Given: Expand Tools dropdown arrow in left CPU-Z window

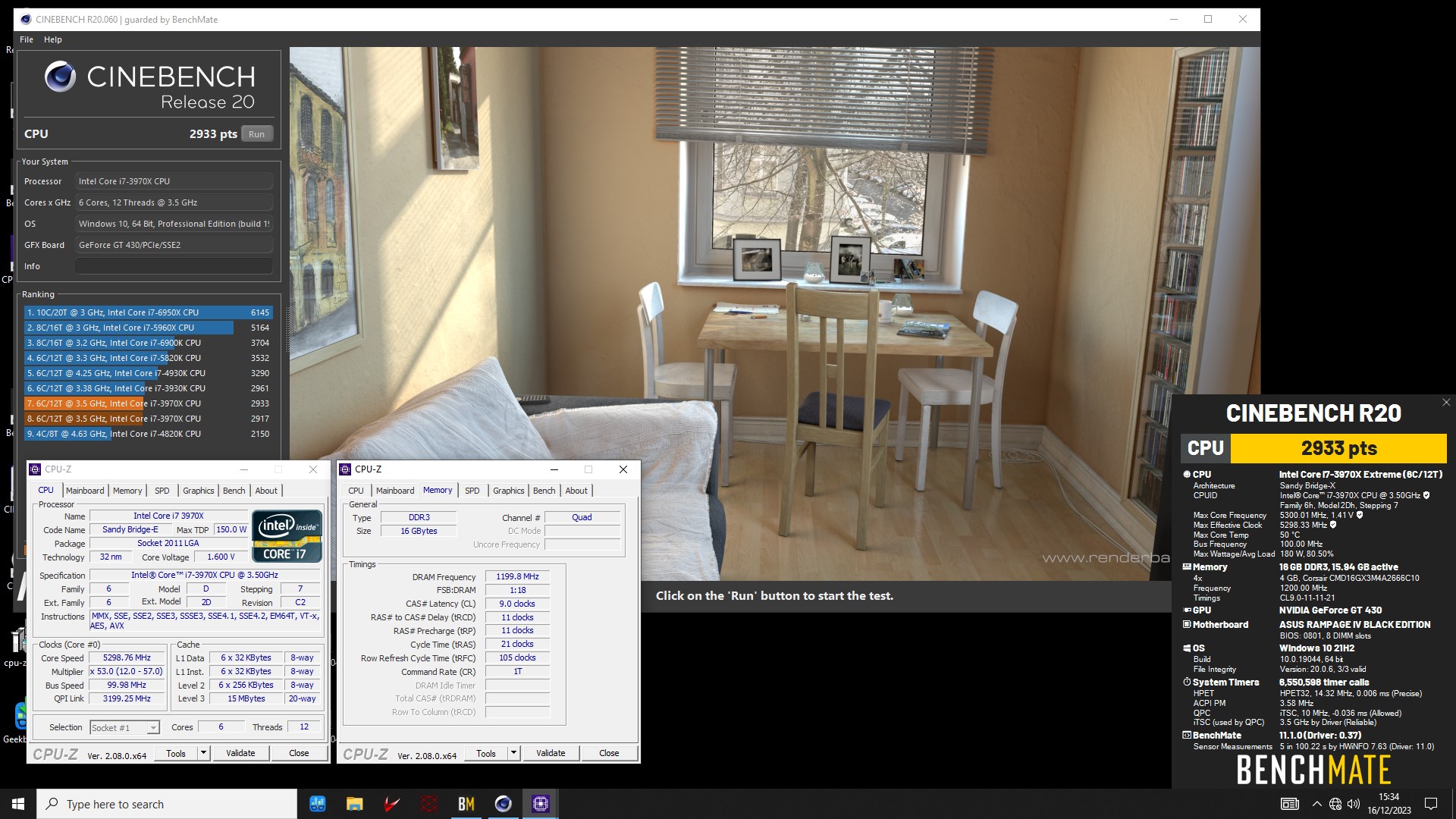Looking at the screenshot, I should pos(203,753).
